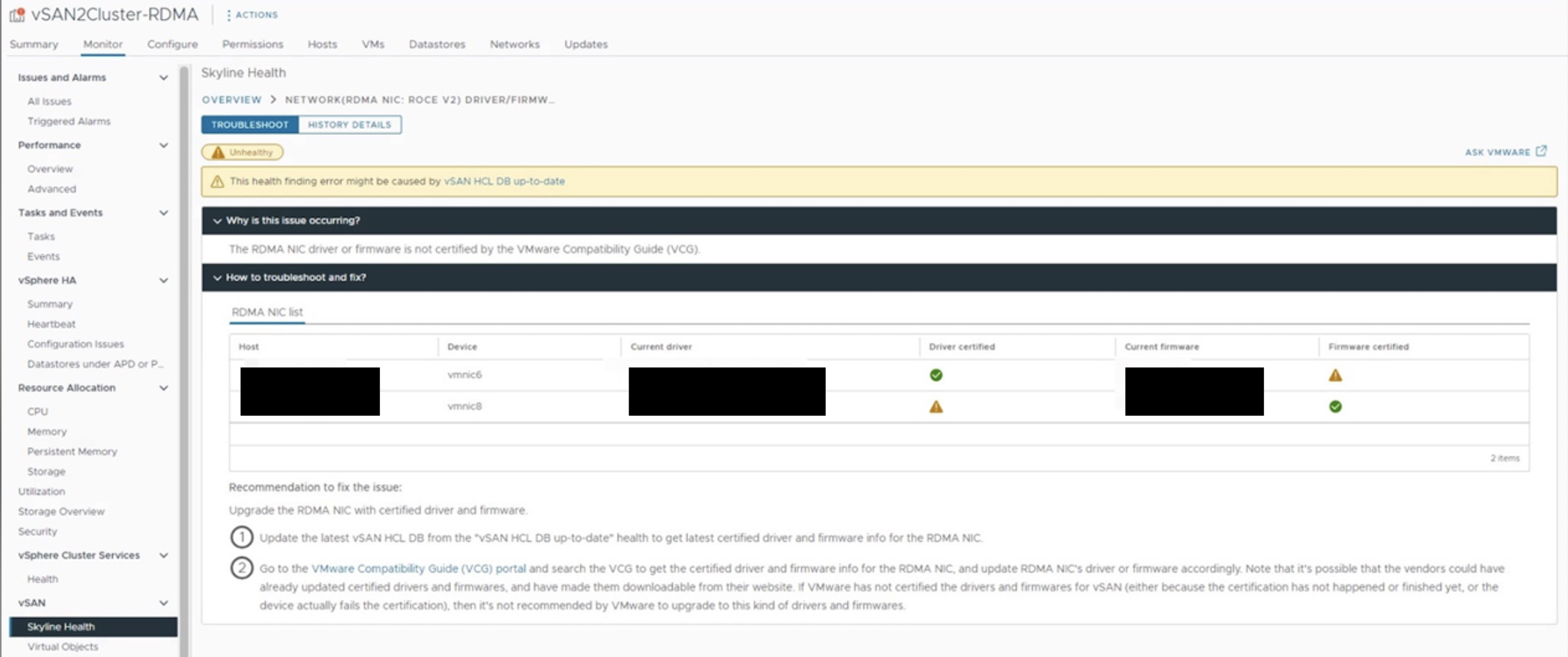Click vmnic6 driver certified green check
The height and width of the screenshot is (657, 1568).
tap(936, 375)
